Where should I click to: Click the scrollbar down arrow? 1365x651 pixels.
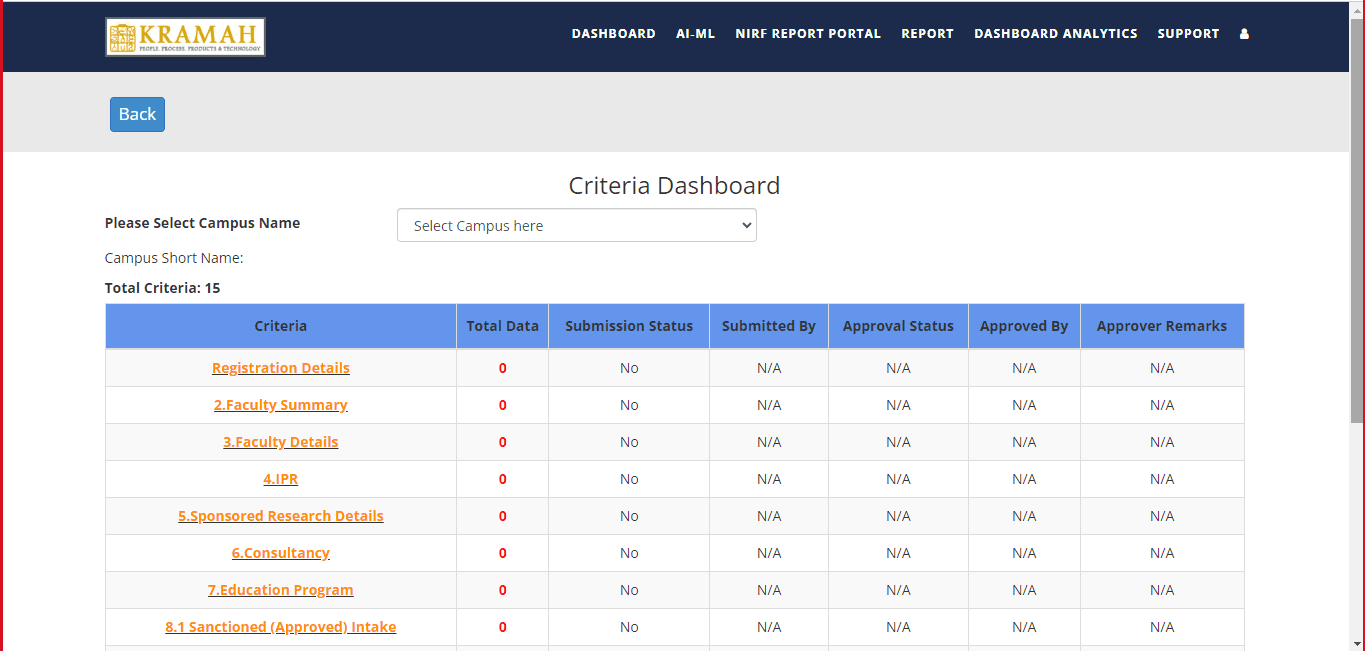tap(1357, 643)
